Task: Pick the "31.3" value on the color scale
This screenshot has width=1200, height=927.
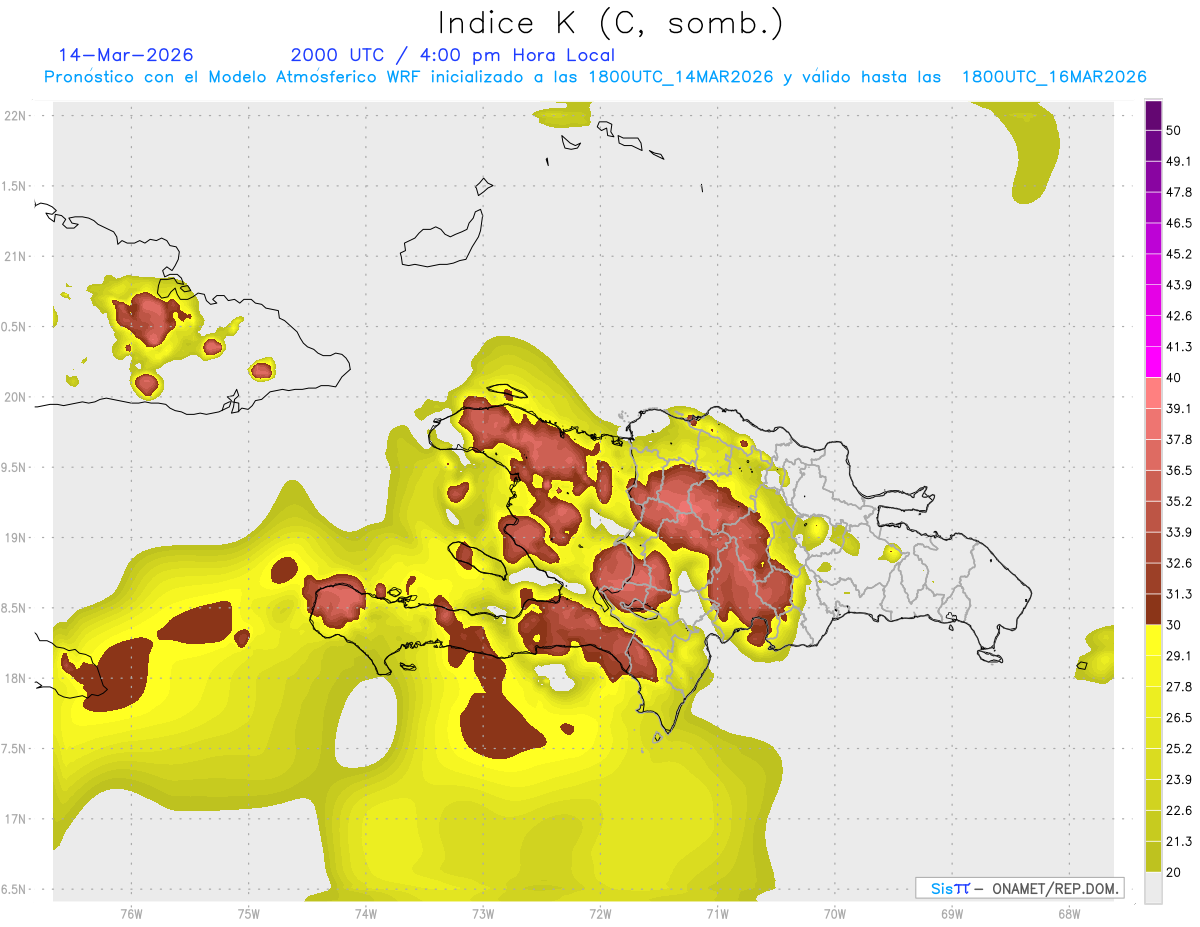Action: [x=1179, y=594]
